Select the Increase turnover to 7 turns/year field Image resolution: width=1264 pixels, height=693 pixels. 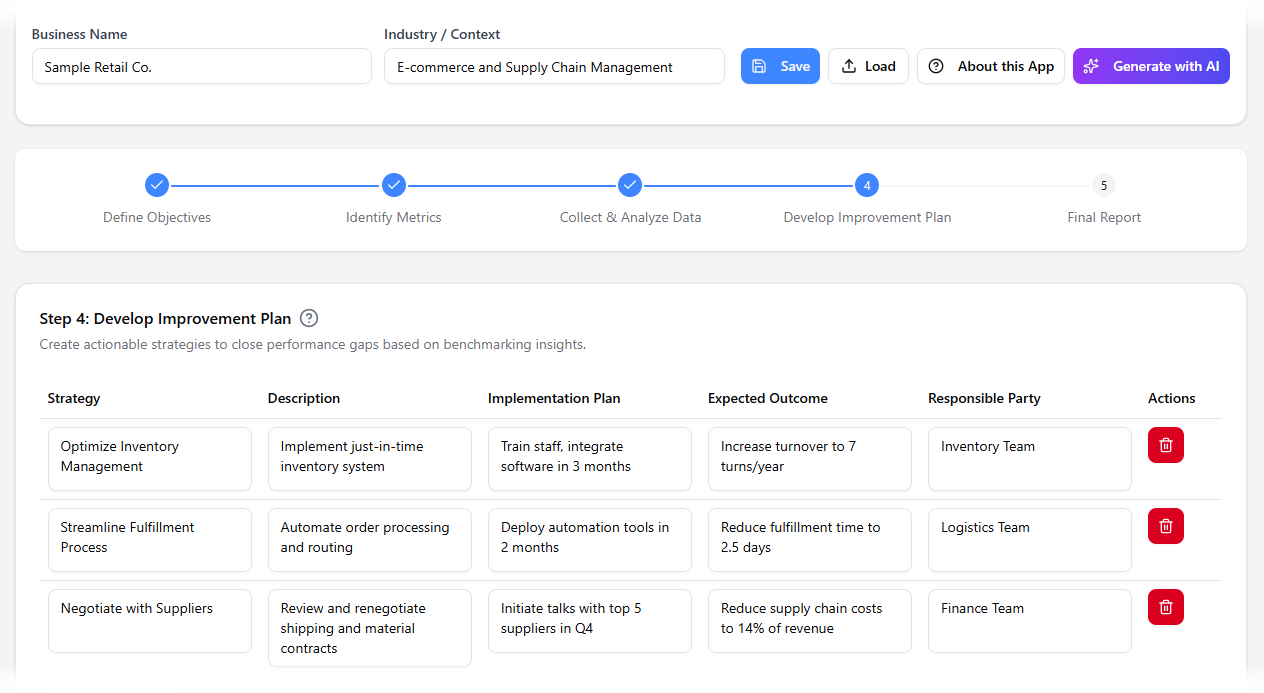809,458
